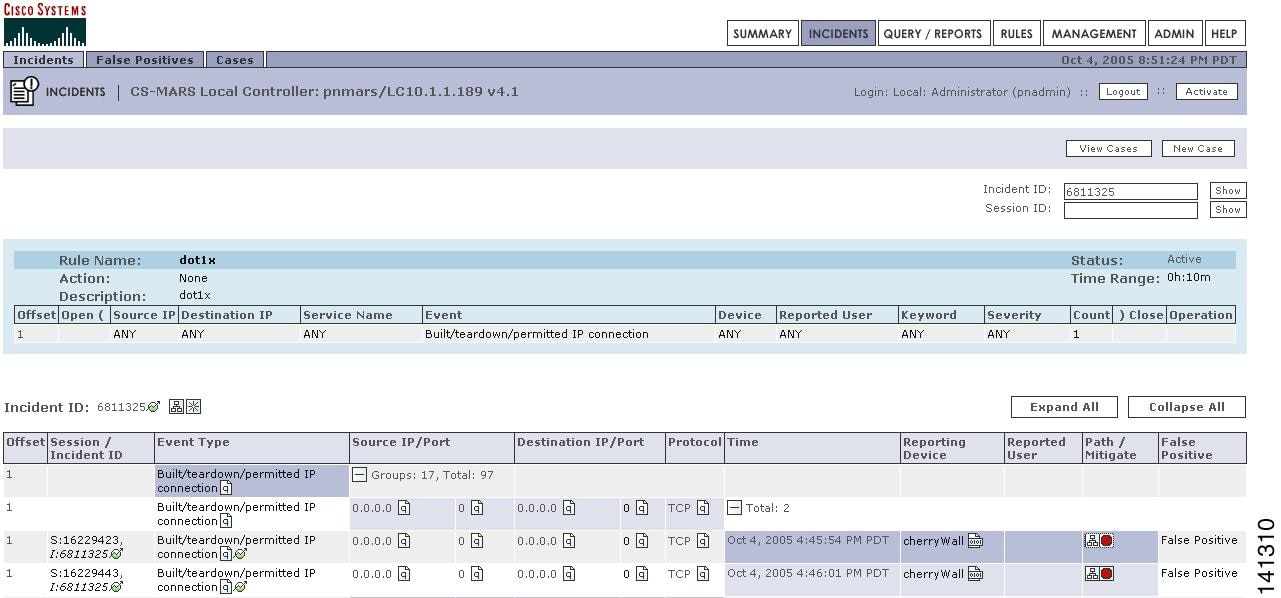Click query icon in Event Type of groups row
Screen dimensions: 1281x598
coord(227,488)
